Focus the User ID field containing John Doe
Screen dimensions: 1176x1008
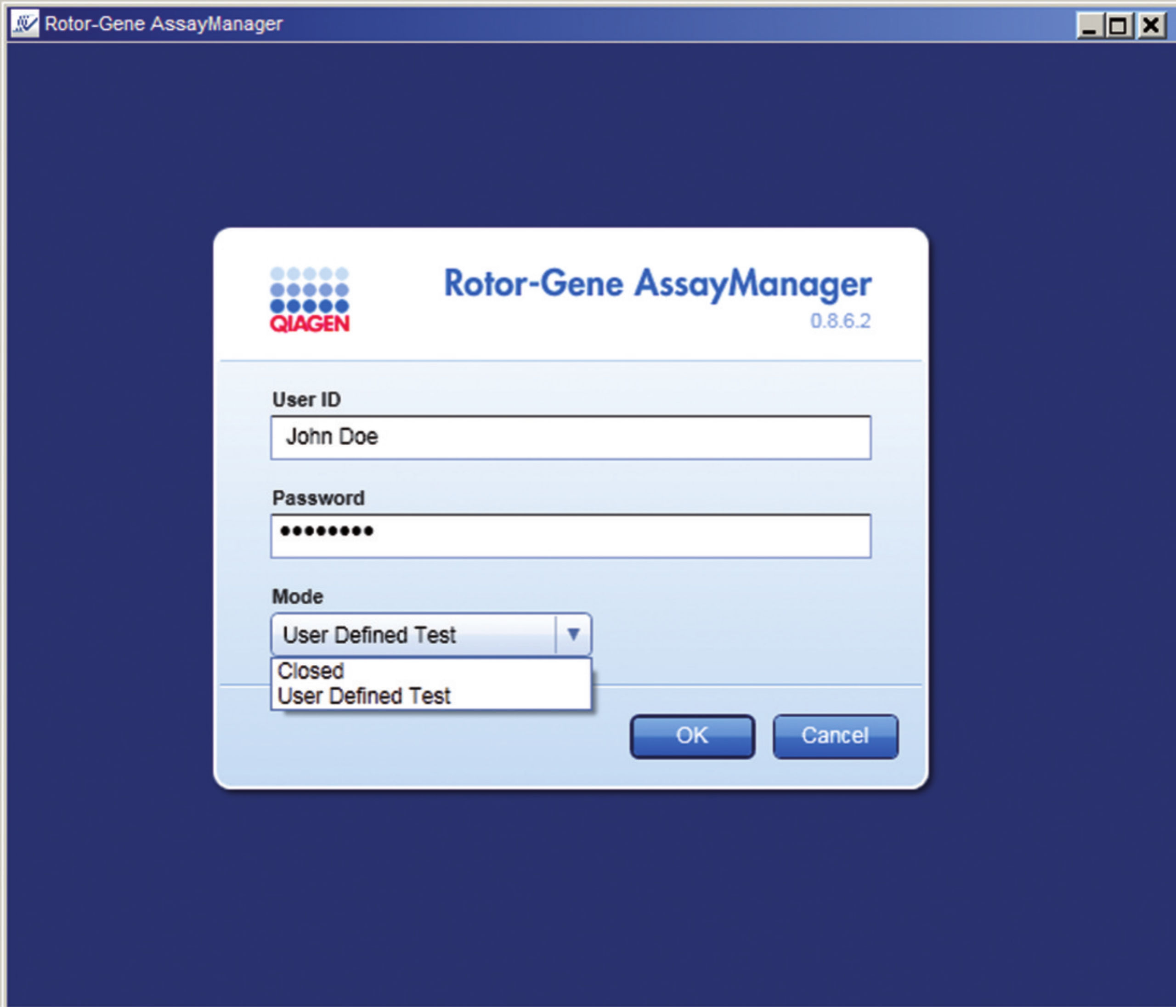tap(571, 437)
